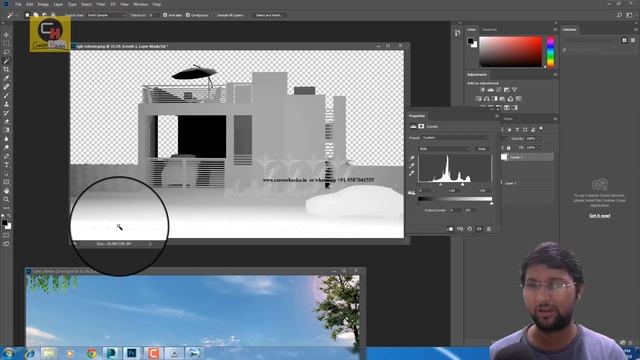
Task: Toggle the Contiguous checkbox
Action: (x=188, y=15)
